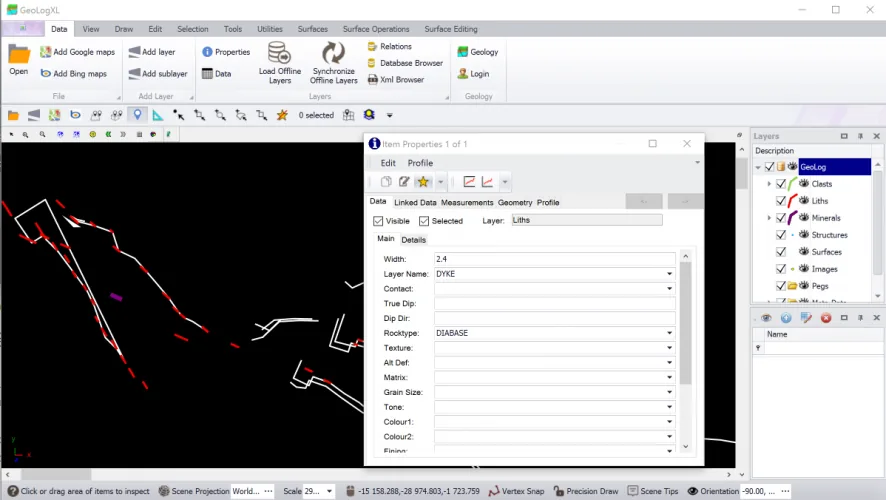The width and height of the screenshot is (886, 500).
Task: Open the Xml Browser
Action: pos(396,80)
